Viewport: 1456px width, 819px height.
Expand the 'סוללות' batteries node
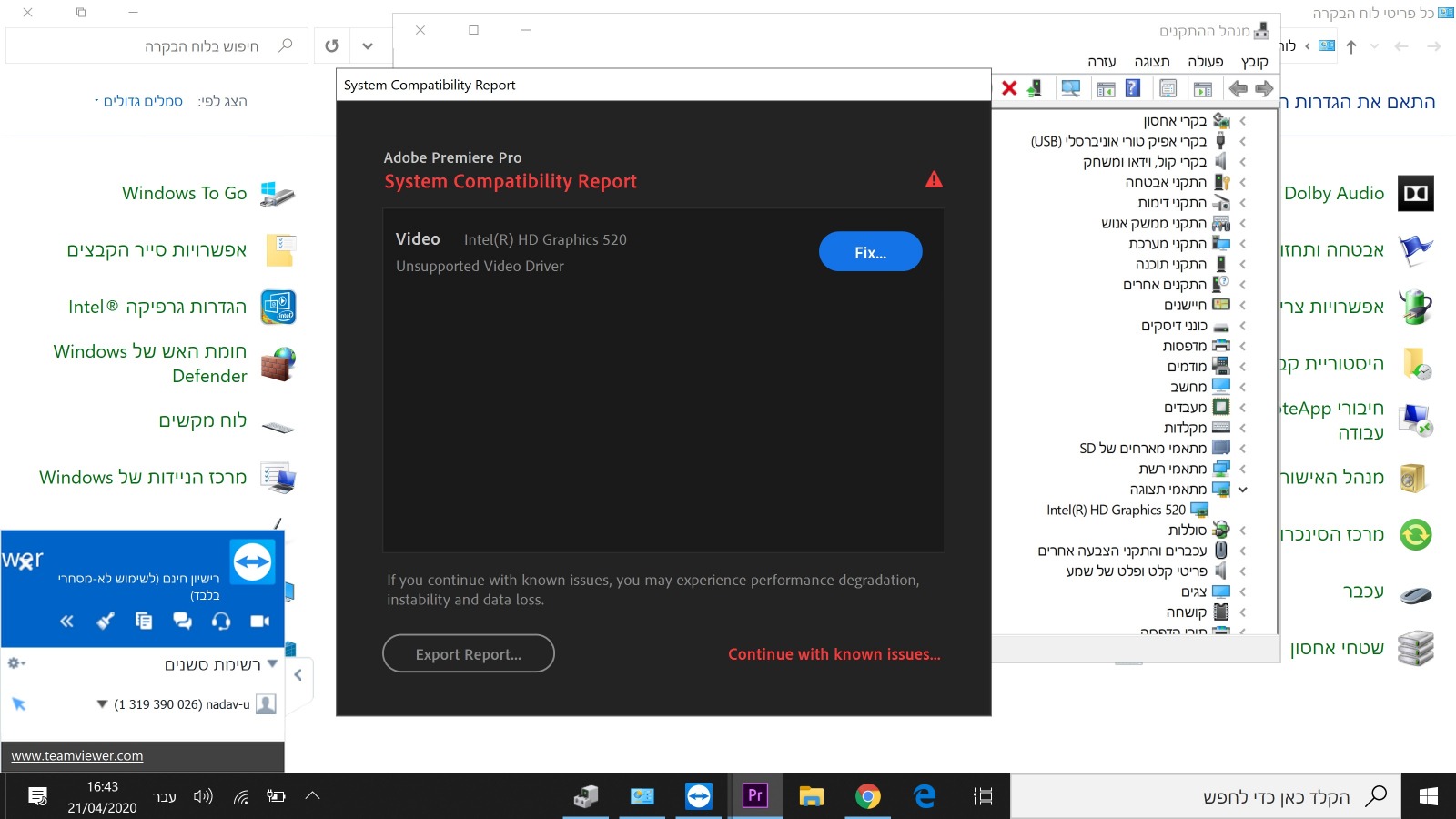pos(1243,531)
